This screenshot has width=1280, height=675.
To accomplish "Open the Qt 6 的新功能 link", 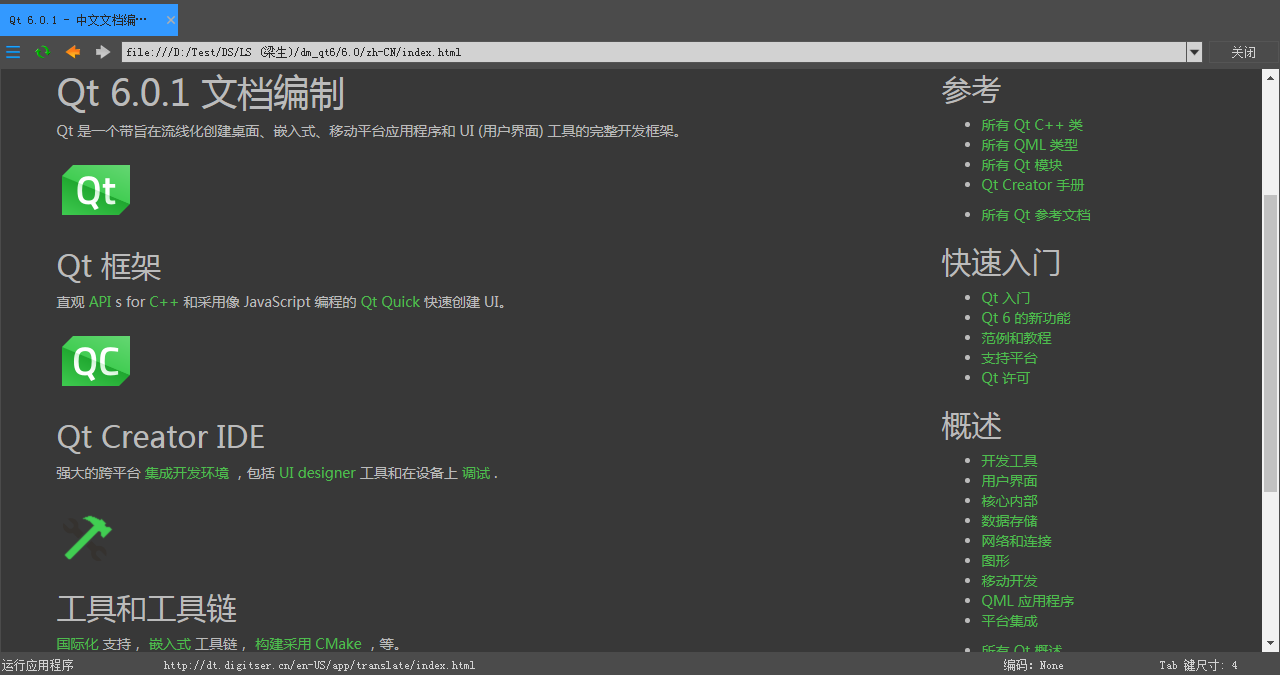I will point(1026,318).
